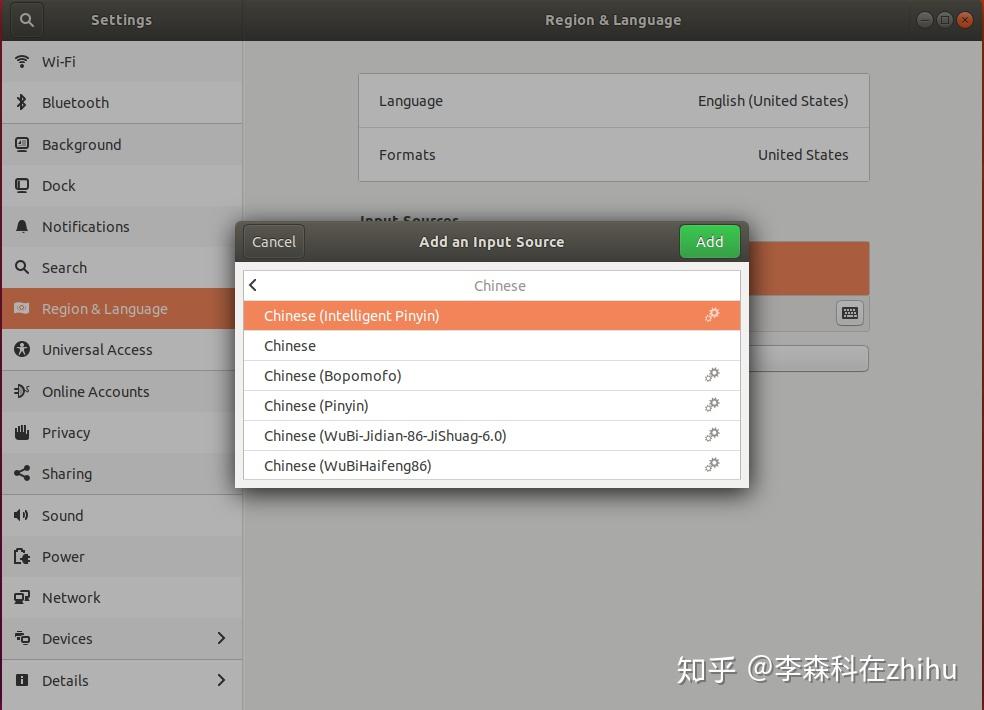The image size is (984, 710).
Task: Open preferences gear for Chinese (Pinyin)
Action: 712,406
